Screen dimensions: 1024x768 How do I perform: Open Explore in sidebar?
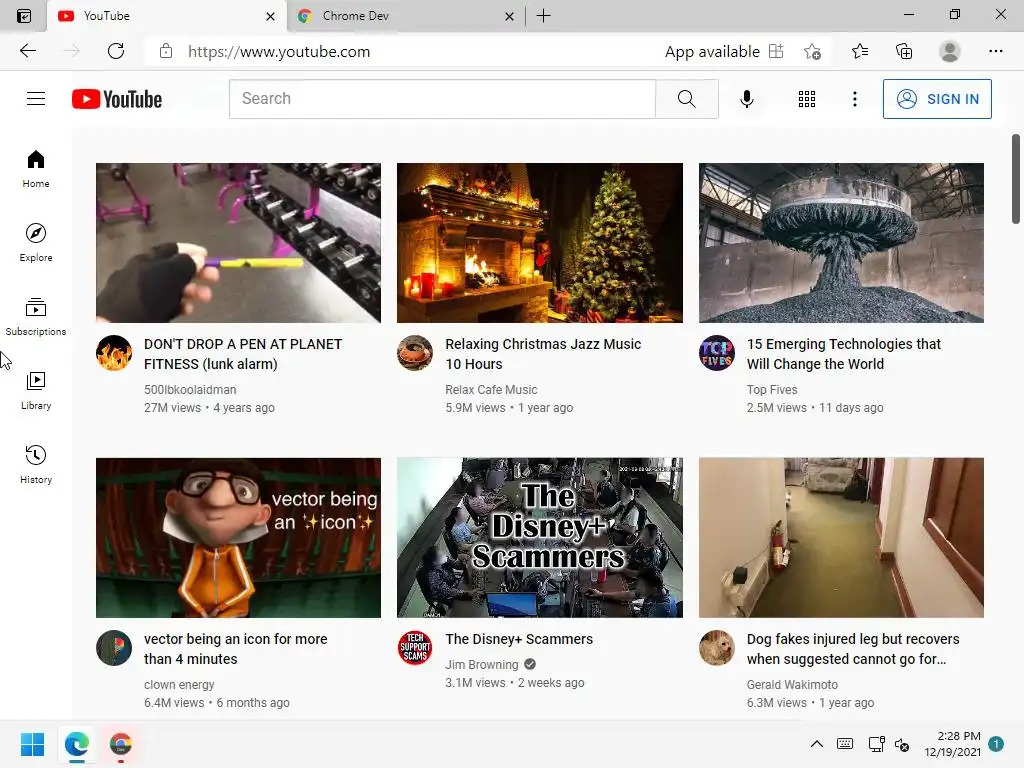click(x=36, y=242)
